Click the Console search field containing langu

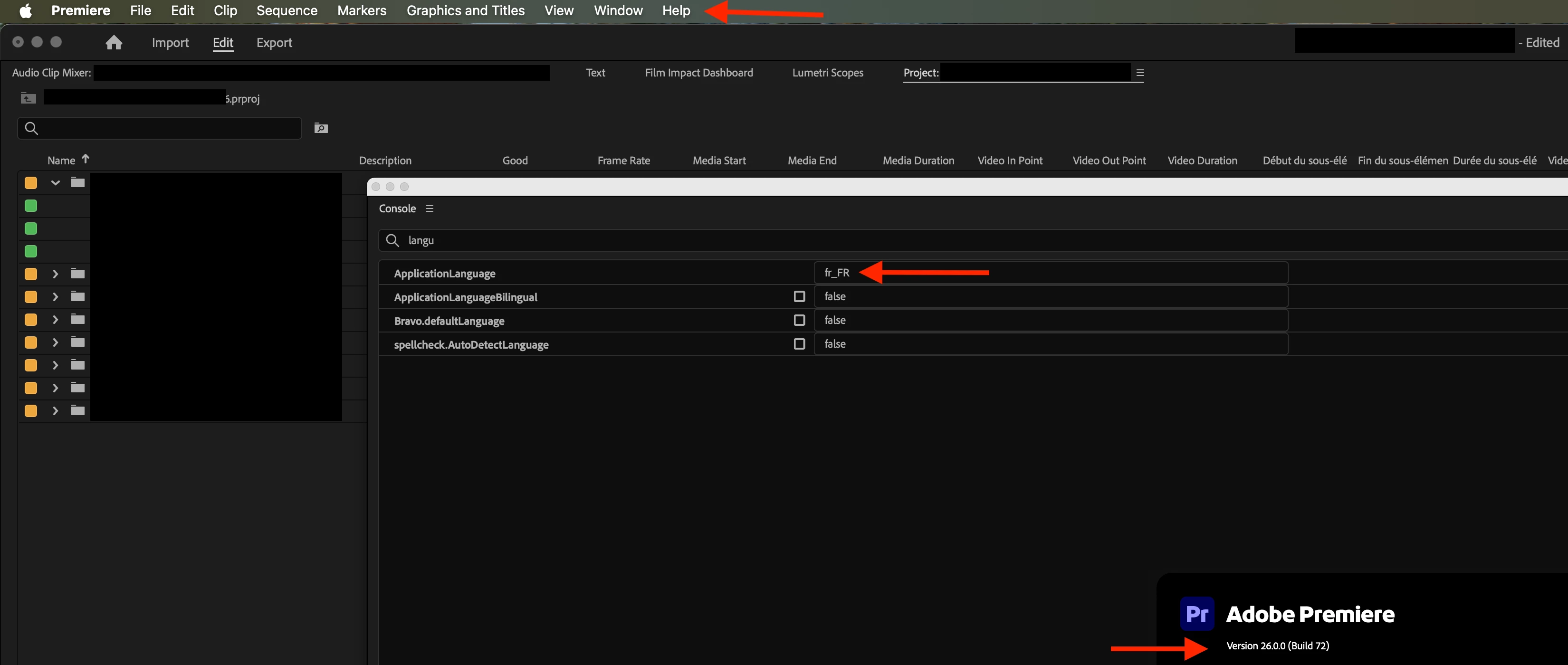974,240
